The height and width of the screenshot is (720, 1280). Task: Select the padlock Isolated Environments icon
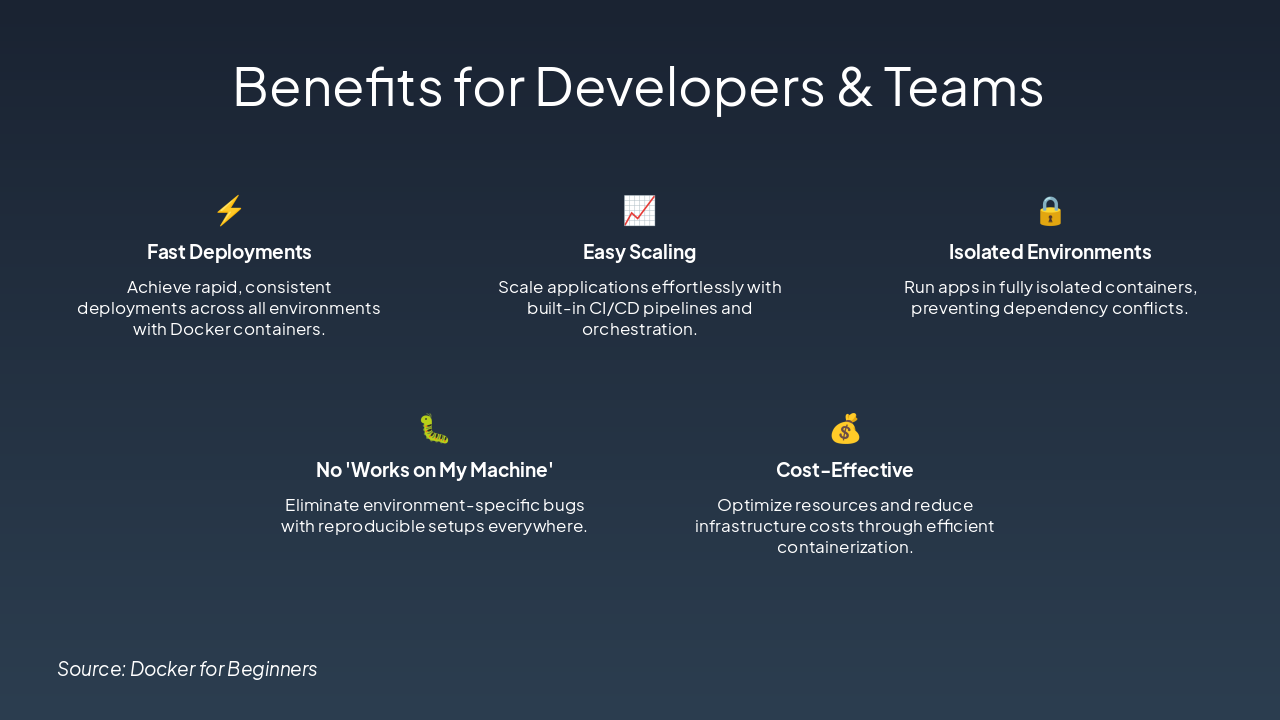(1050, 211)
